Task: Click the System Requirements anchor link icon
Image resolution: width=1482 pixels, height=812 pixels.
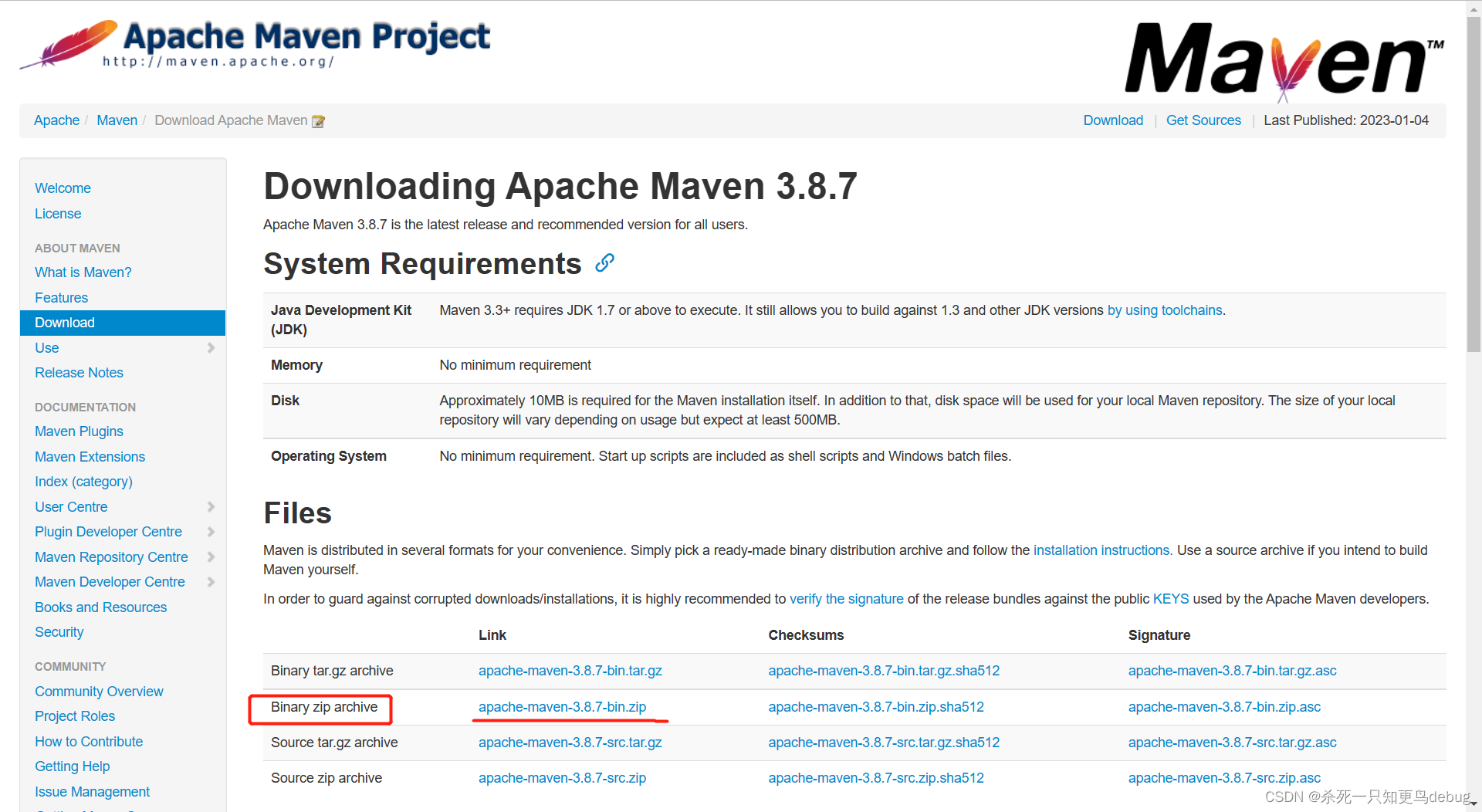Action: 604,263
